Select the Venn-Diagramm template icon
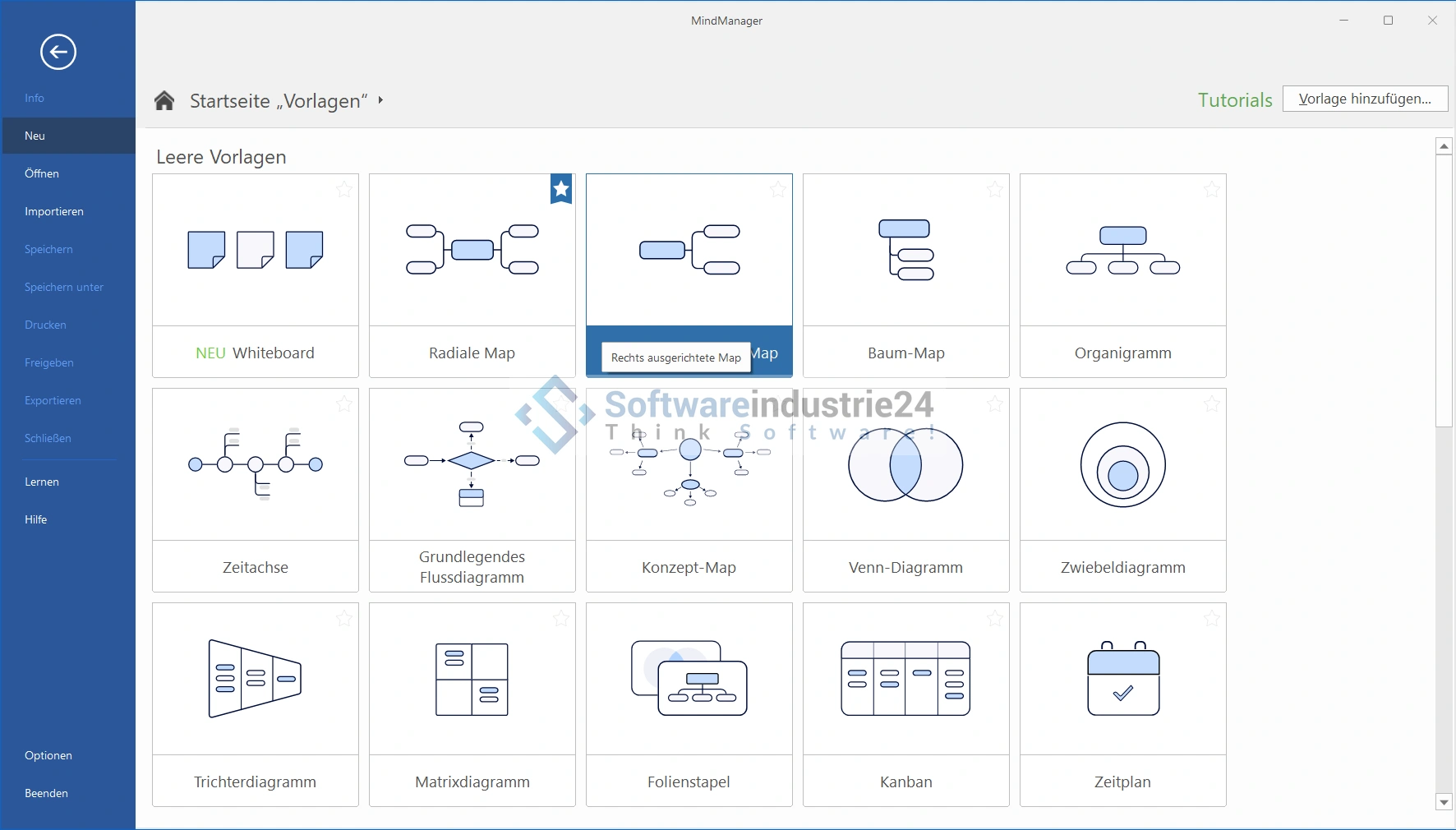 click(x=905, y=464)
